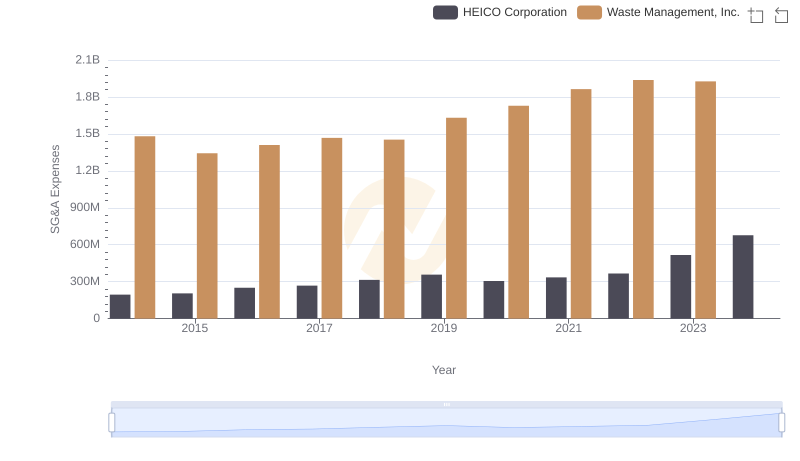The height and width of the screenshot is (461, 800).
Task: Click the x-axis label 2015
Action: 194,328
